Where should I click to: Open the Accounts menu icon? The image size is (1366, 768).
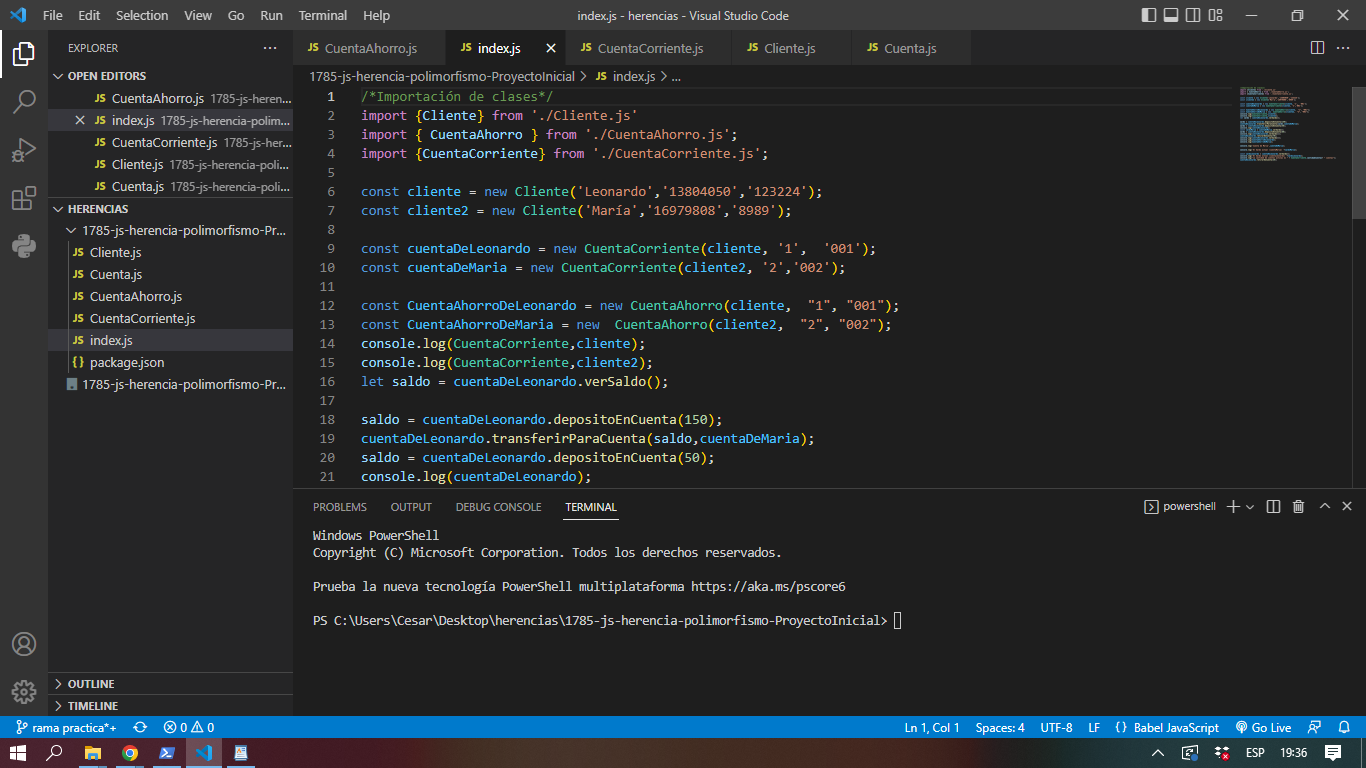24,644
